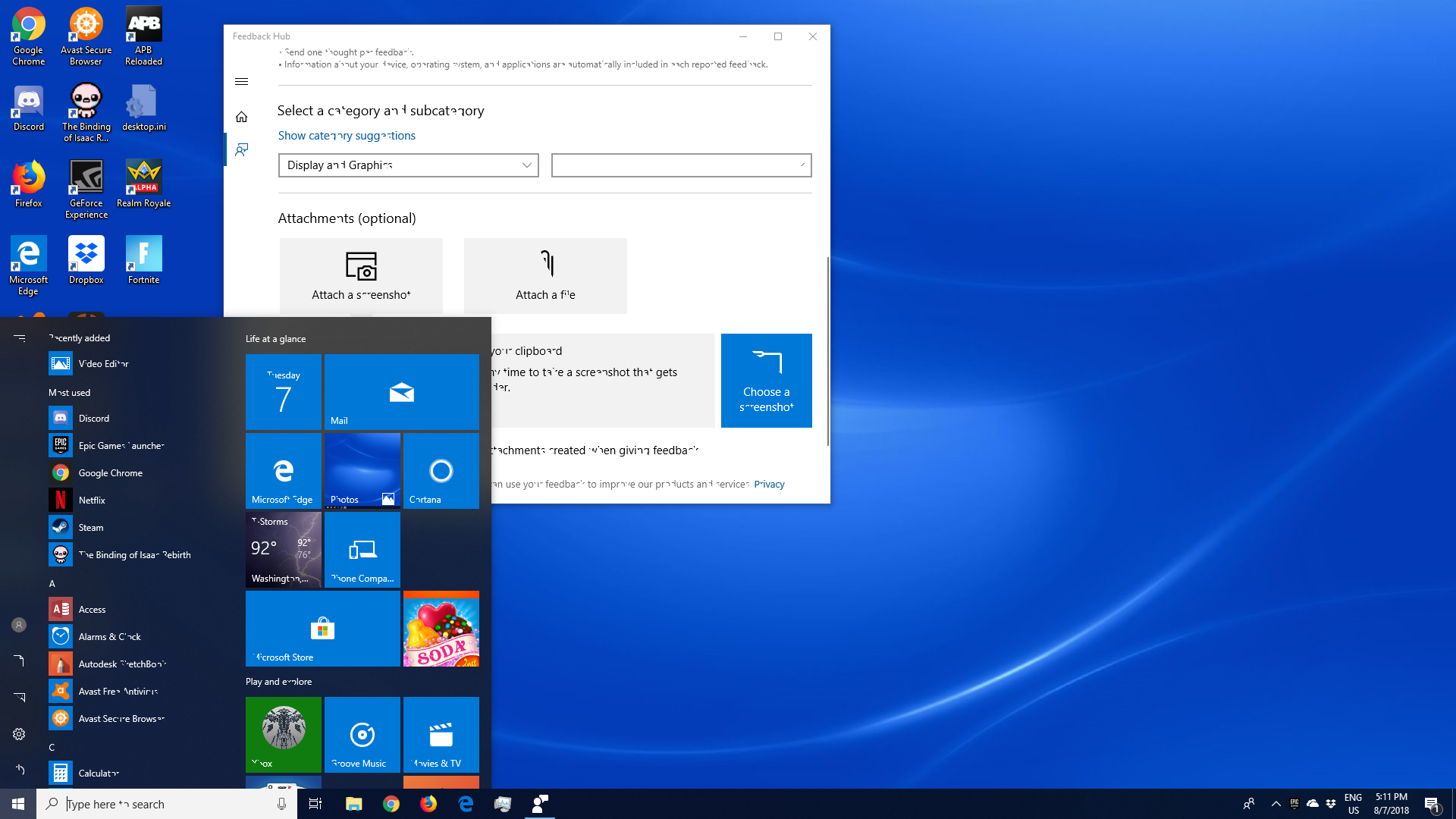Open the Mail tile
This screenshot has width=1456, height=819.
(402, 392)
